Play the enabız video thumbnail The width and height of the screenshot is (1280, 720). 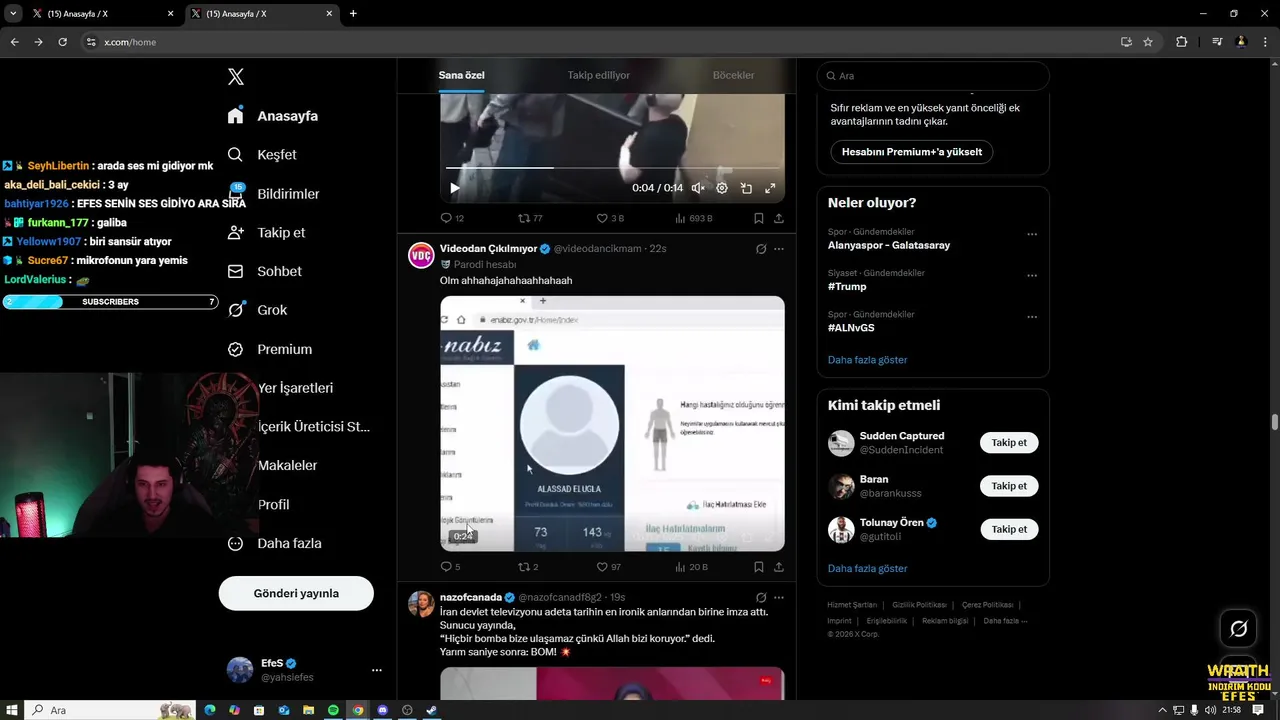pyautogui.click(x=612, y=423)
